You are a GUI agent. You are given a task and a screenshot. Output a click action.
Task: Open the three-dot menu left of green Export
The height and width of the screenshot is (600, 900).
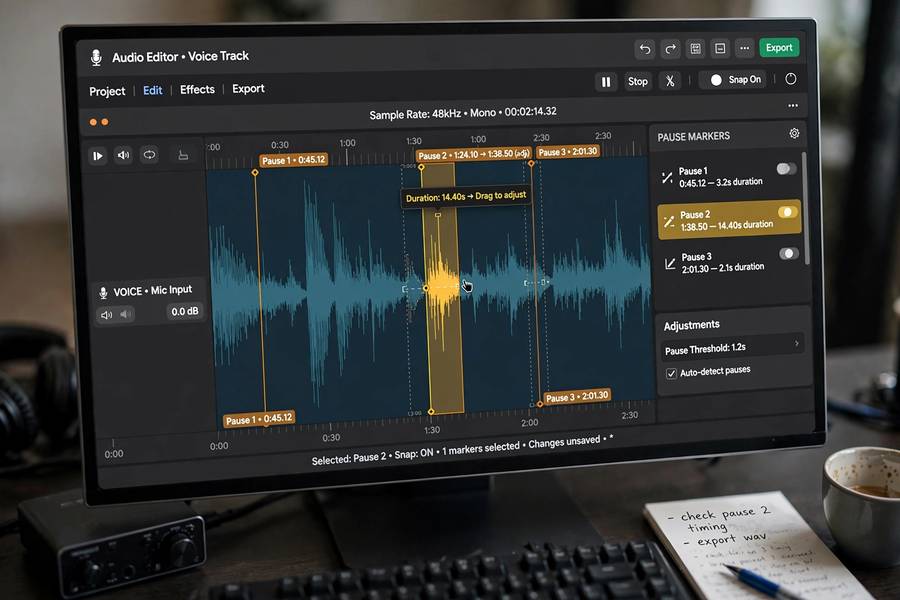coord(744,48)
